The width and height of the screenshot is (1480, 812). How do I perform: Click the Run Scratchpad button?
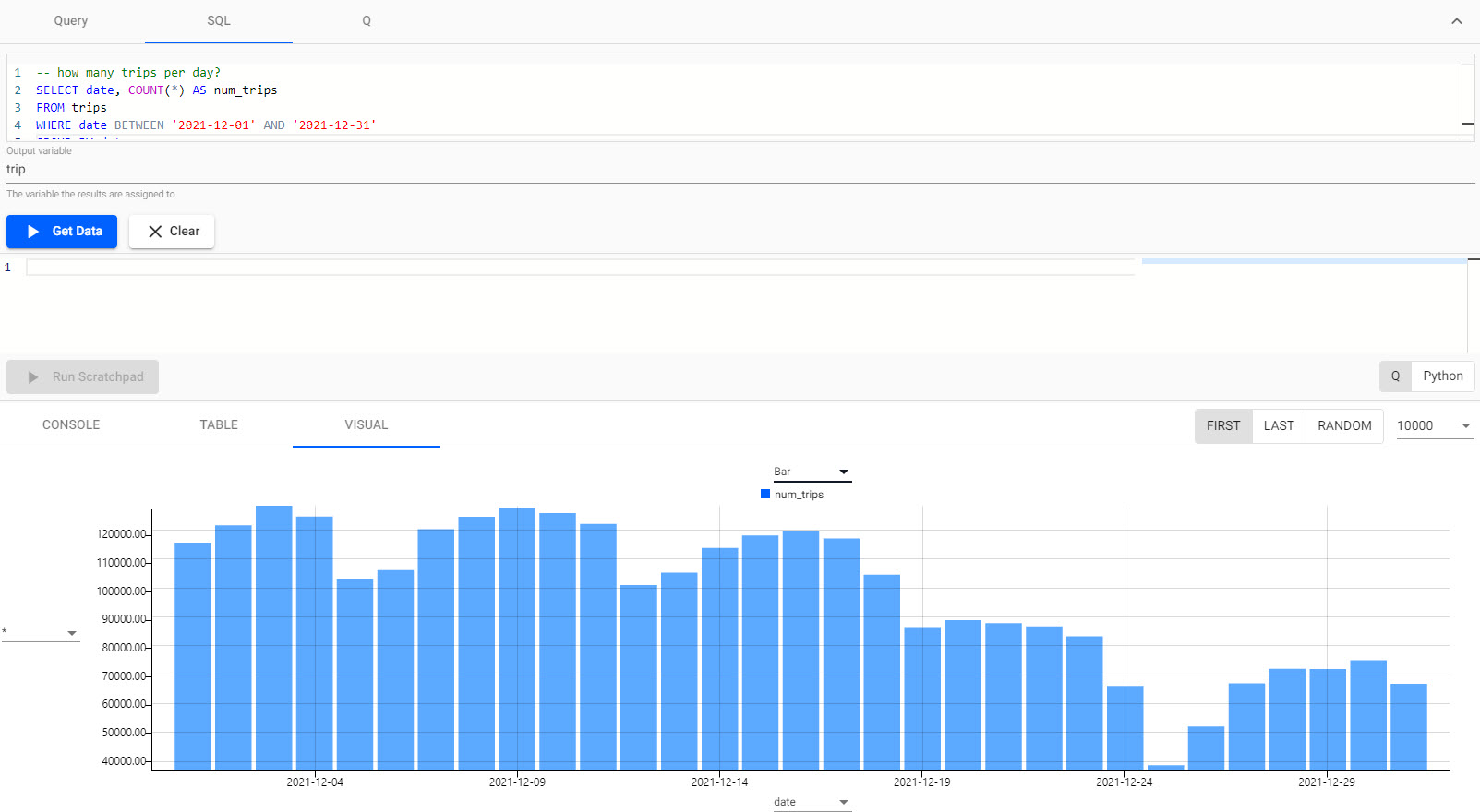click(82, 376)
